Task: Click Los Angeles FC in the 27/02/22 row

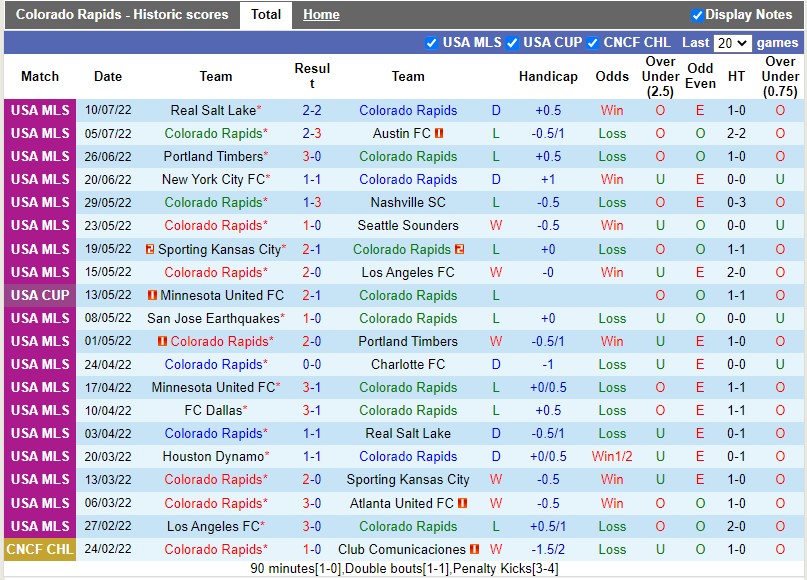Action: point(213,526)
